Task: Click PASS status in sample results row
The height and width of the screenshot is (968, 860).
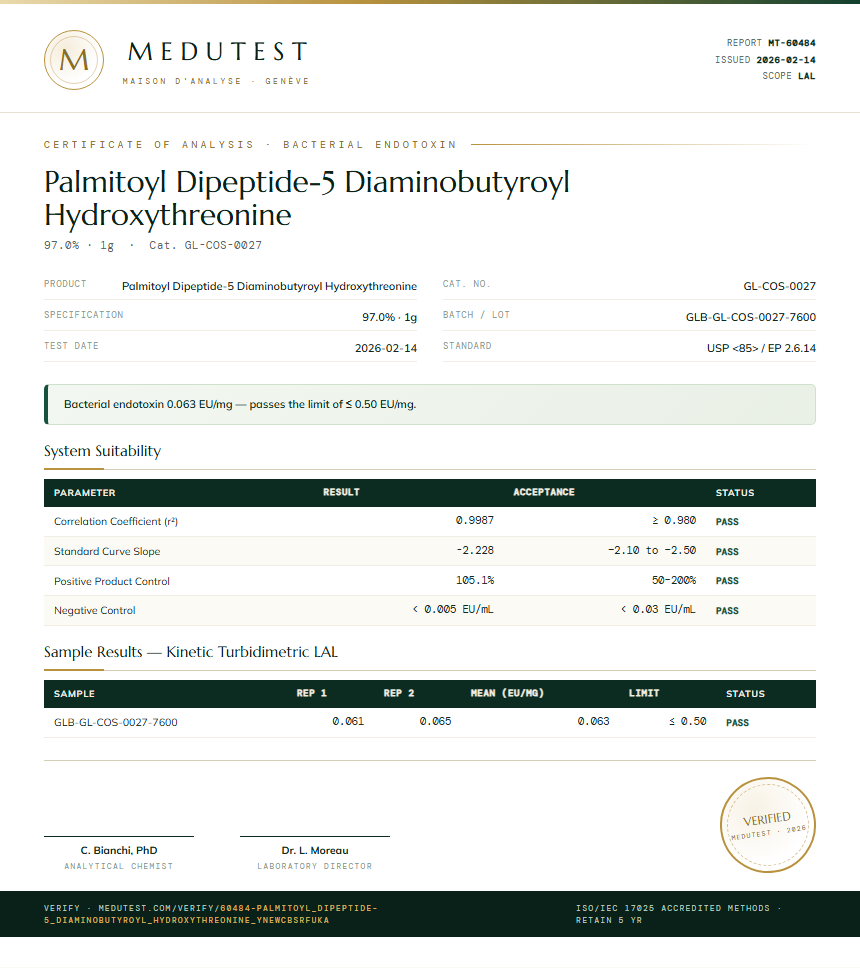Action: (737, 722)
